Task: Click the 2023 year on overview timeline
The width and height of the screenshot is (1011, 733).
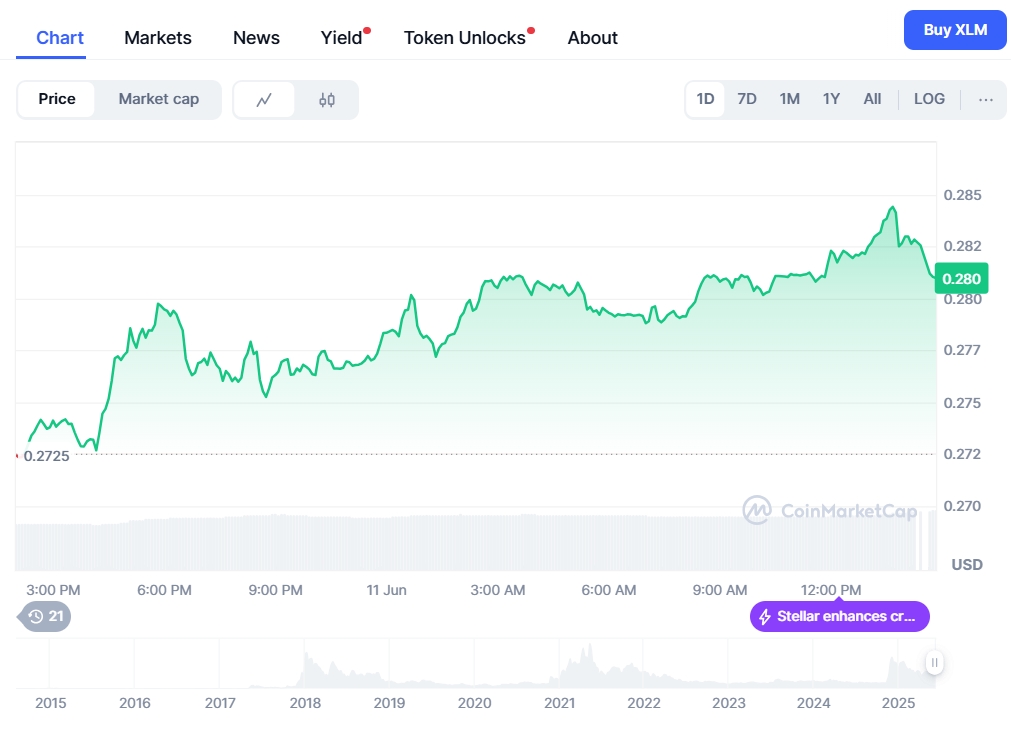Action: 729,703
